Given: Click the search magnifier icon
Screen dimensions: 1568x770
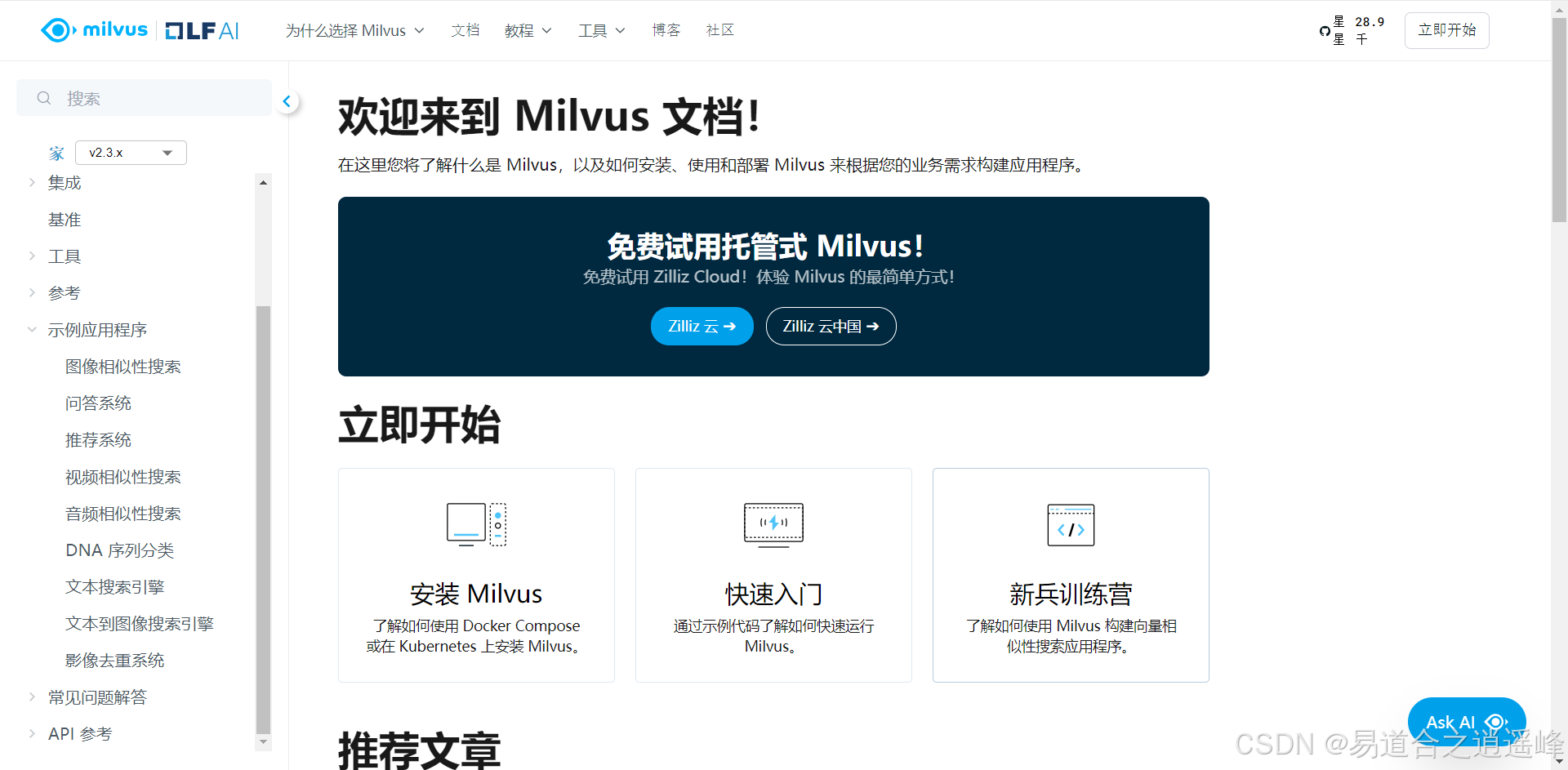Looking at the screenshot, I should coord(44,98).
